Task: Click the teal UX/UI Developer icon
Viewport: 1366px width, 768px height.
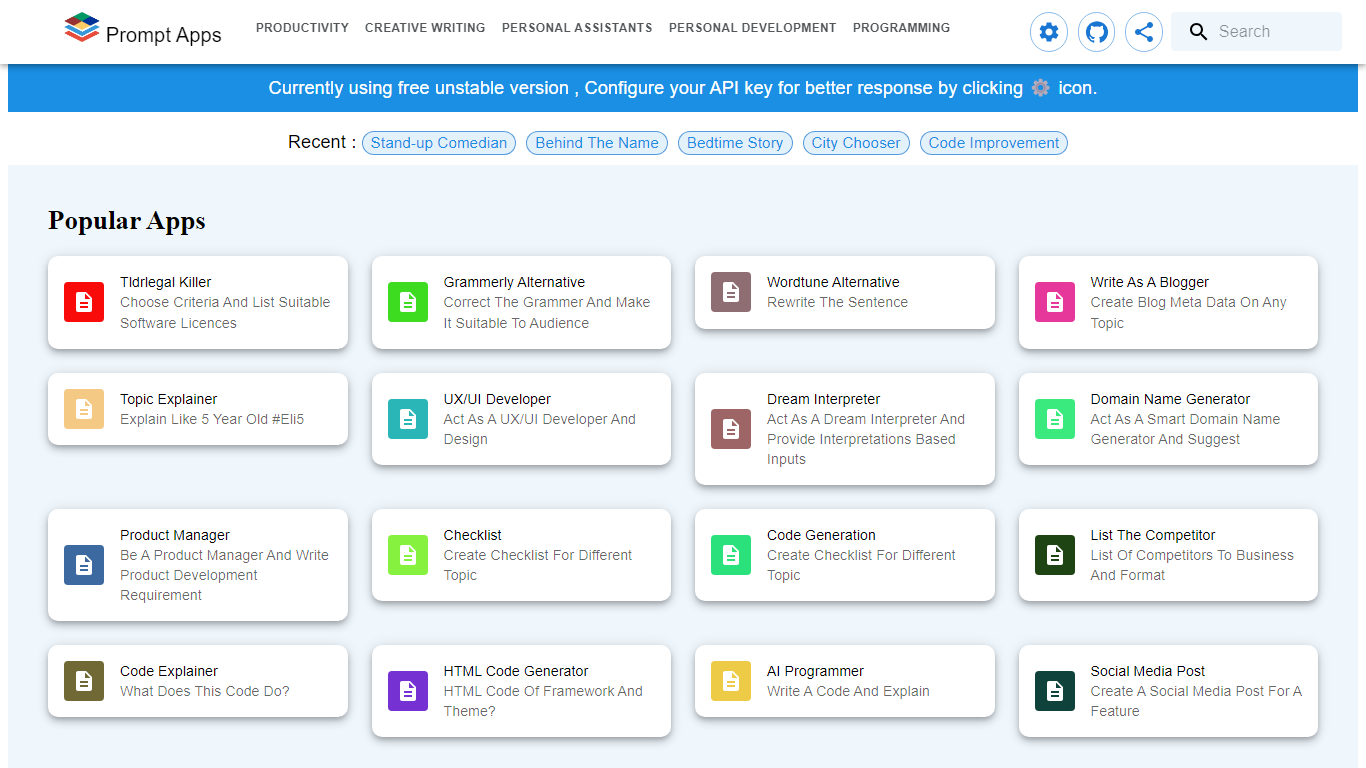Action: 407,419
